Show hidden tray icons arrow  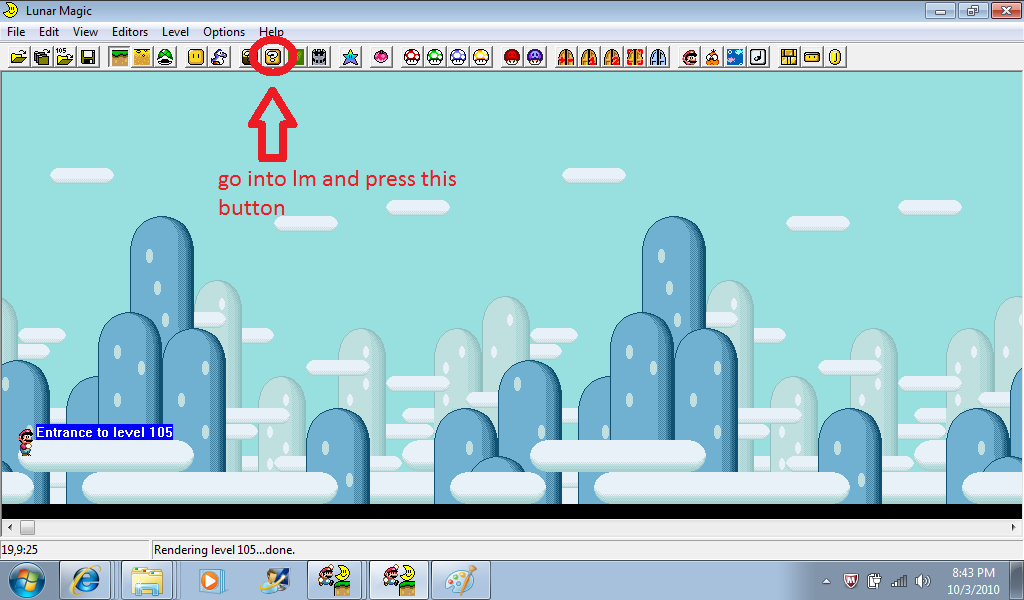pos(826,581)
